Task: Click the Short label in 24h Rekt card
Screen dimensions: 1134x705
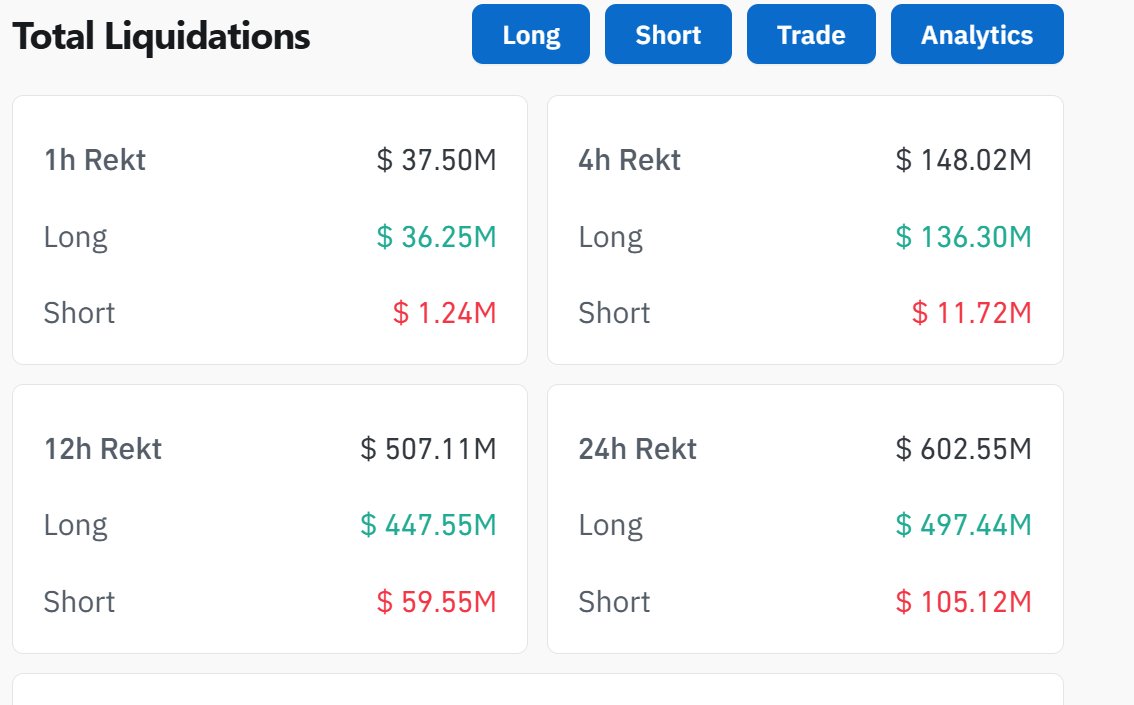Action: [x=614, y=602]
